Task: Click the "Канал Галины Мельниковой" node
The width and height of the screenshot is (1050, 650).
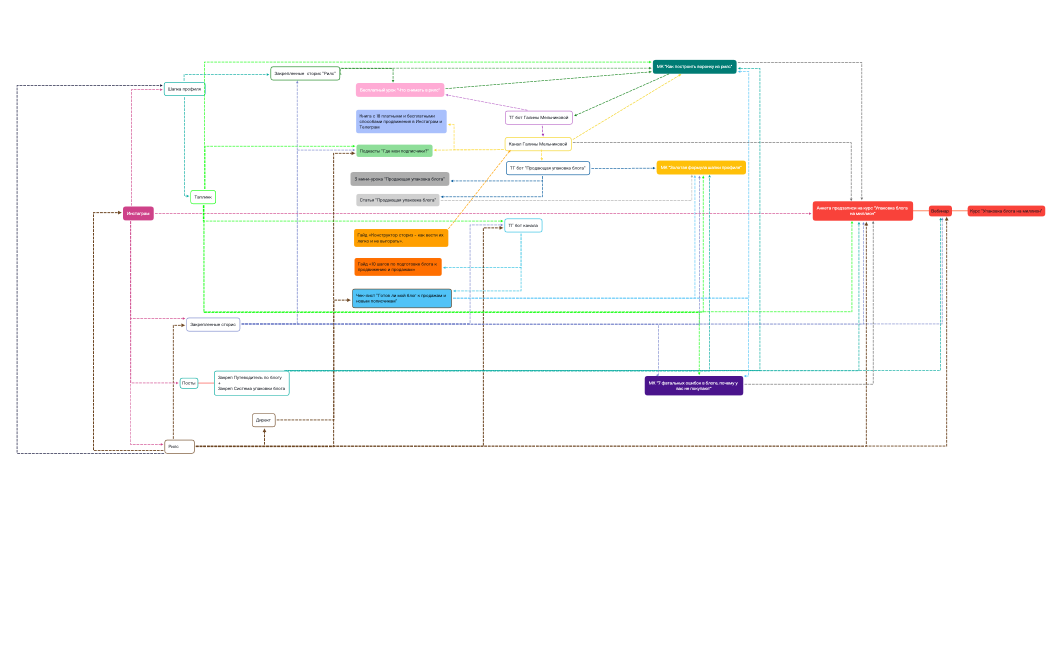Action: click(538, 144)
